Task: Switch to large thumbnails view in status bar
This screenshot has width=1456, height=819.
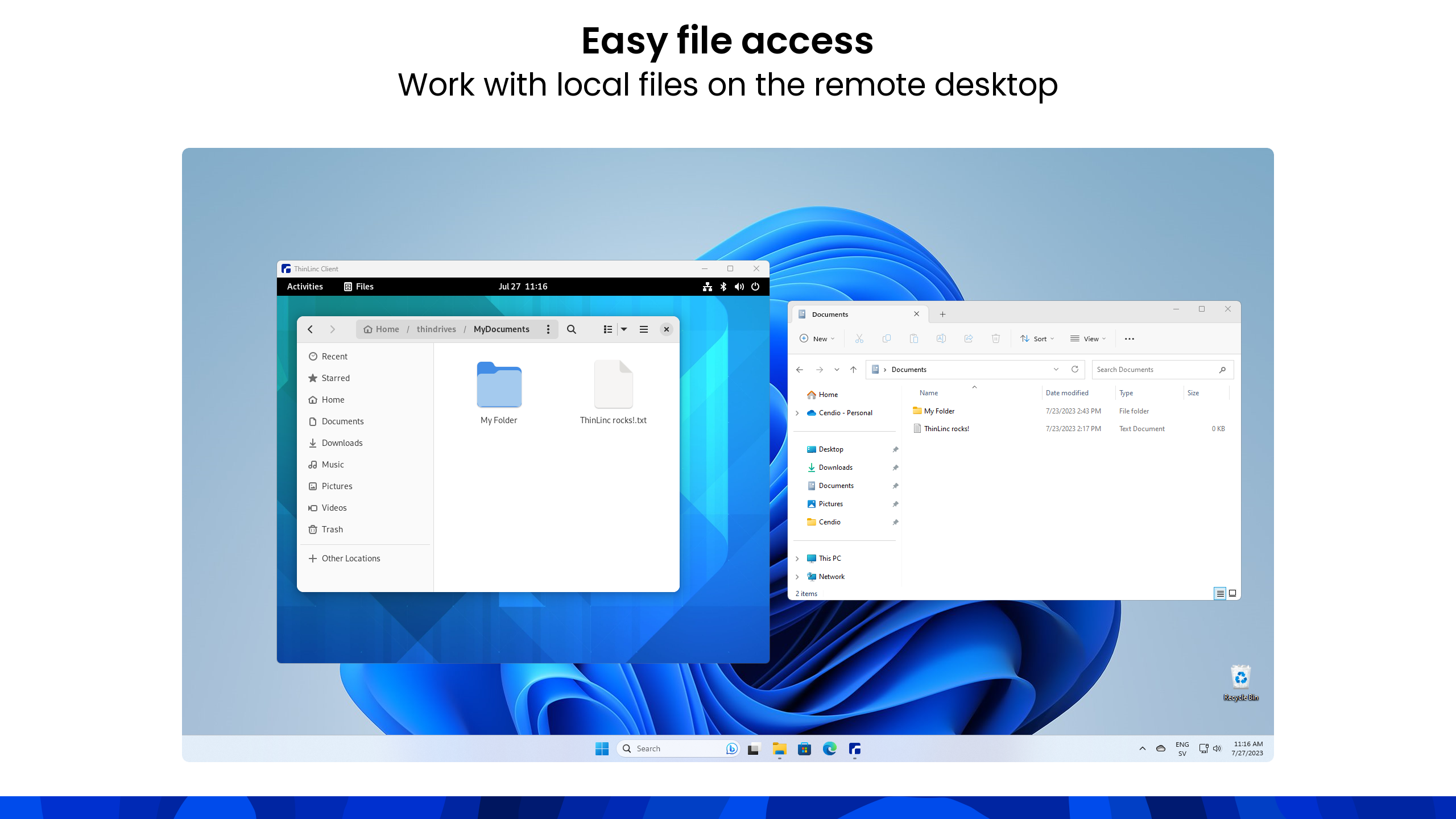Action: 1232,593
